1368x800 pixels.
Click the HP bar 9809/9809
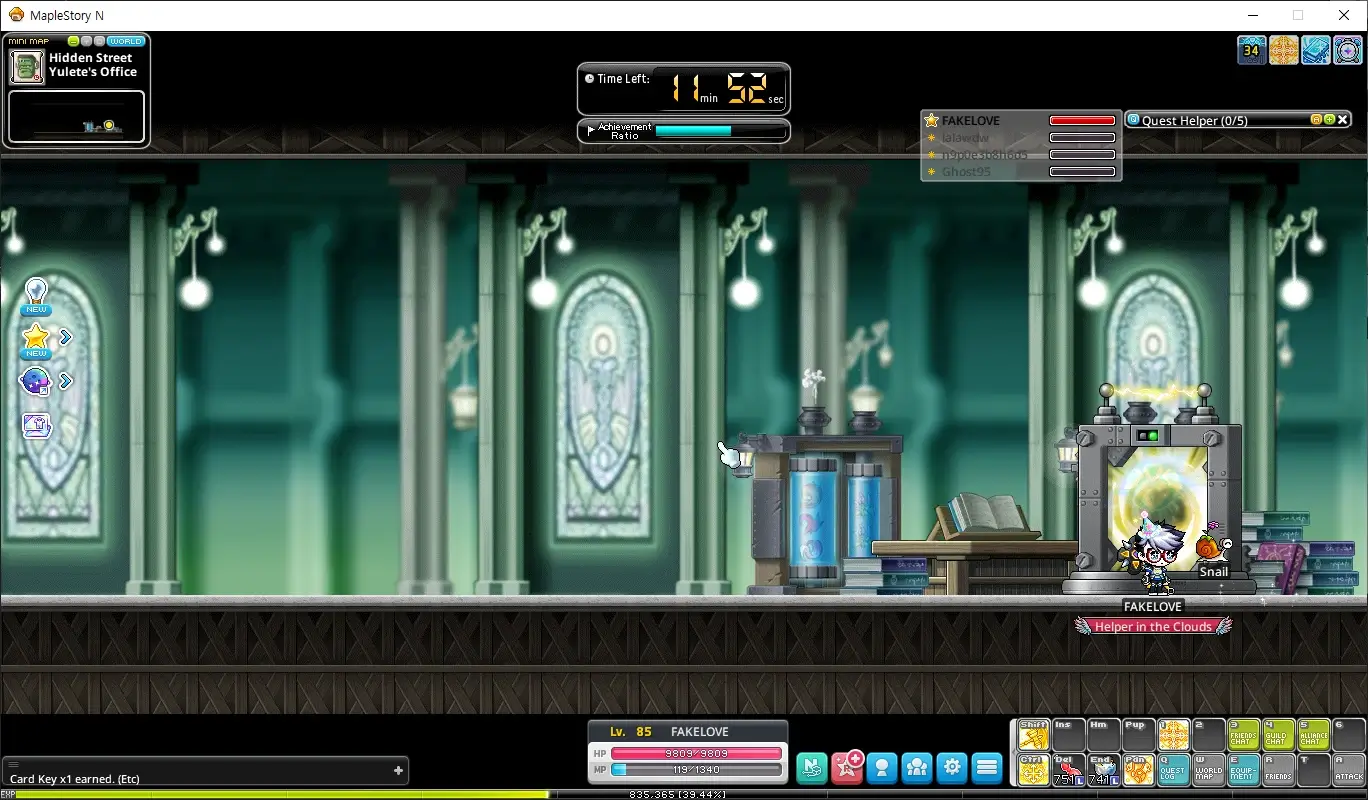click(697, 753)
